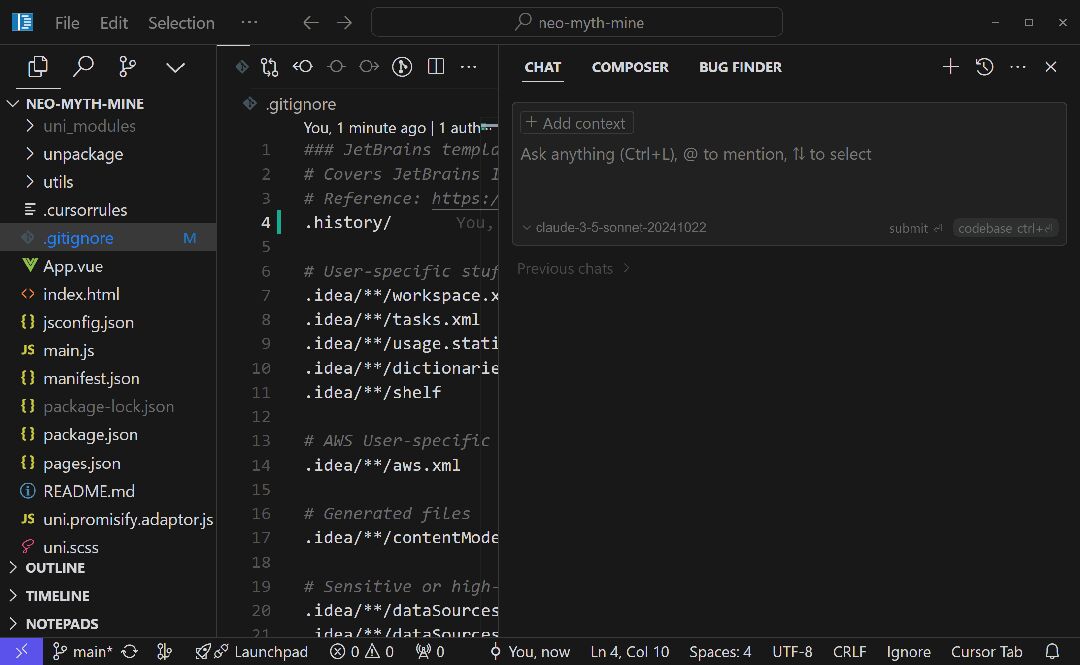Screen dimensions: 1080x665
Task: Open package.json in the file tree
Action: [90, 435]
